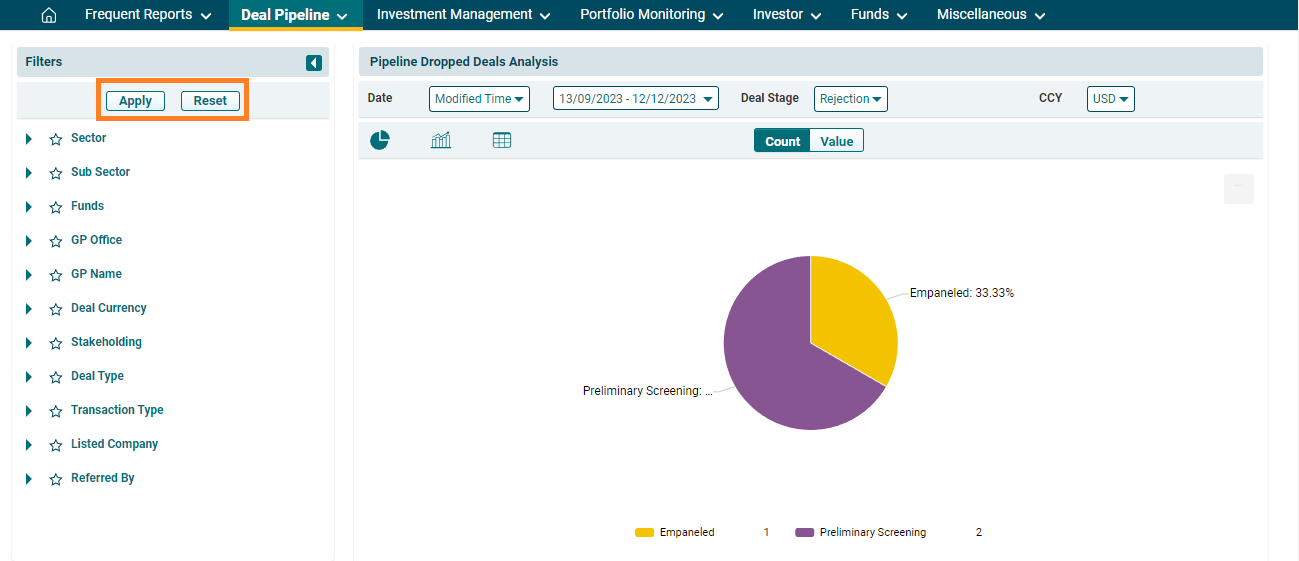The width and height of the screenshot is (1299, 561).
Task: Switch to bar chart view icon
Action: pyautogui.click(x=441, y=141)
